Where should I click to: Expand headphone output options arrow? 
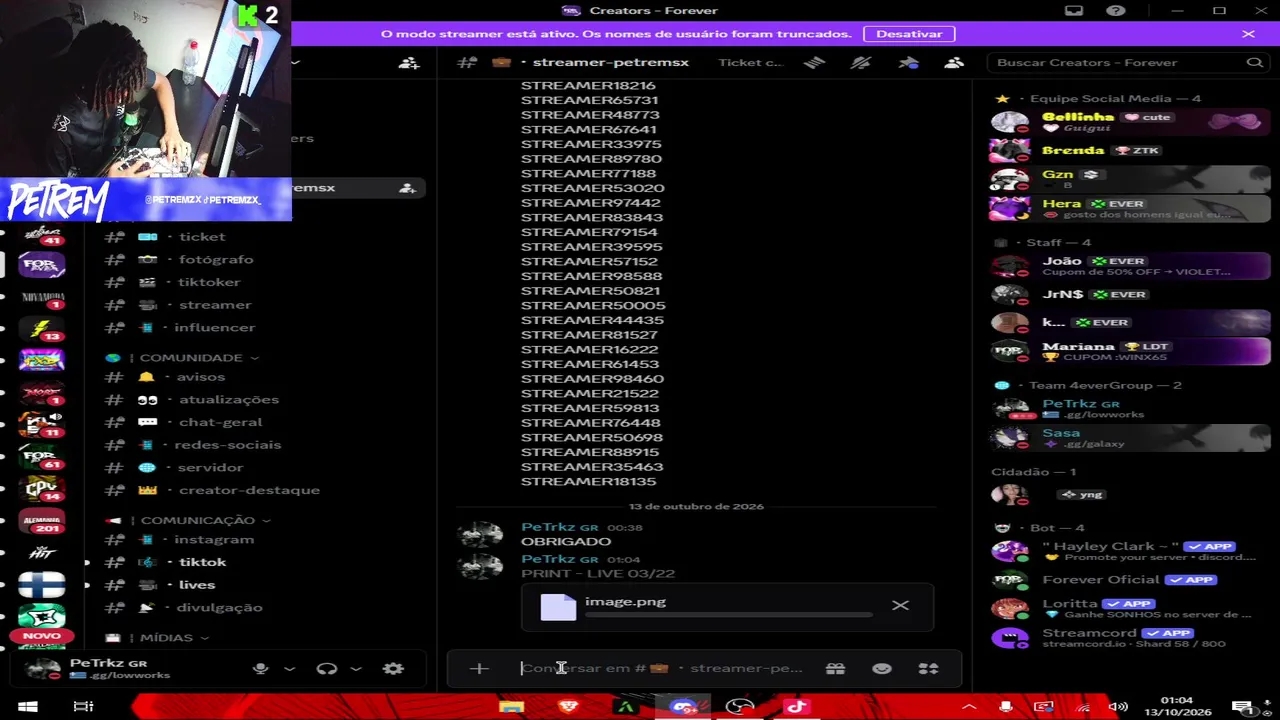pyautogui.click(x=355, y=668)
